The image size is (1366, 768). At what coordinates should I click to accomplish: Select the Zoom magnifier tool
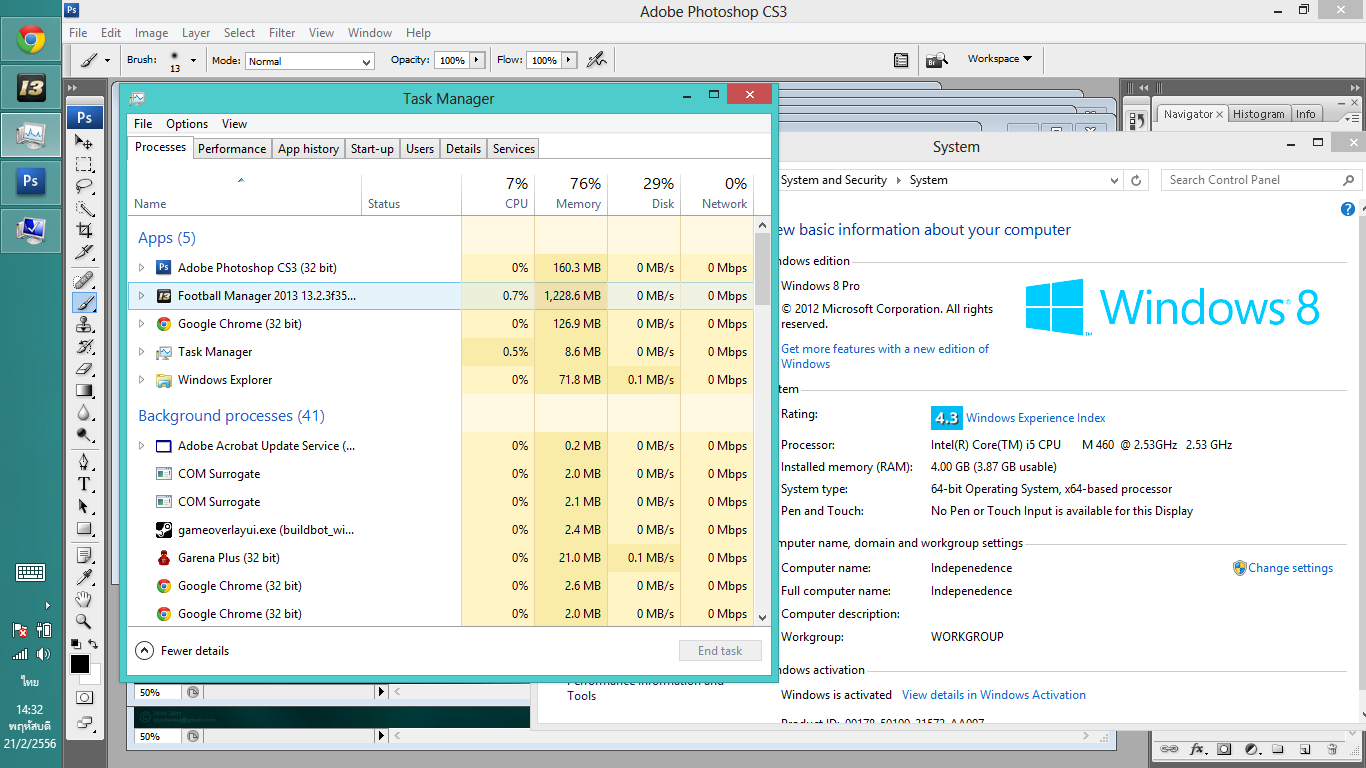85,621
